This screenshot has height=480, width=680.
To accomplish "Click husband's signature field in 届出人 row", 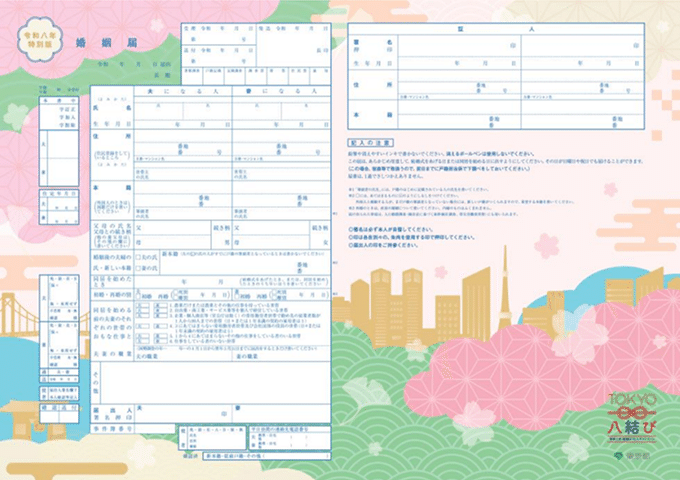I will (x=183, y=414).
